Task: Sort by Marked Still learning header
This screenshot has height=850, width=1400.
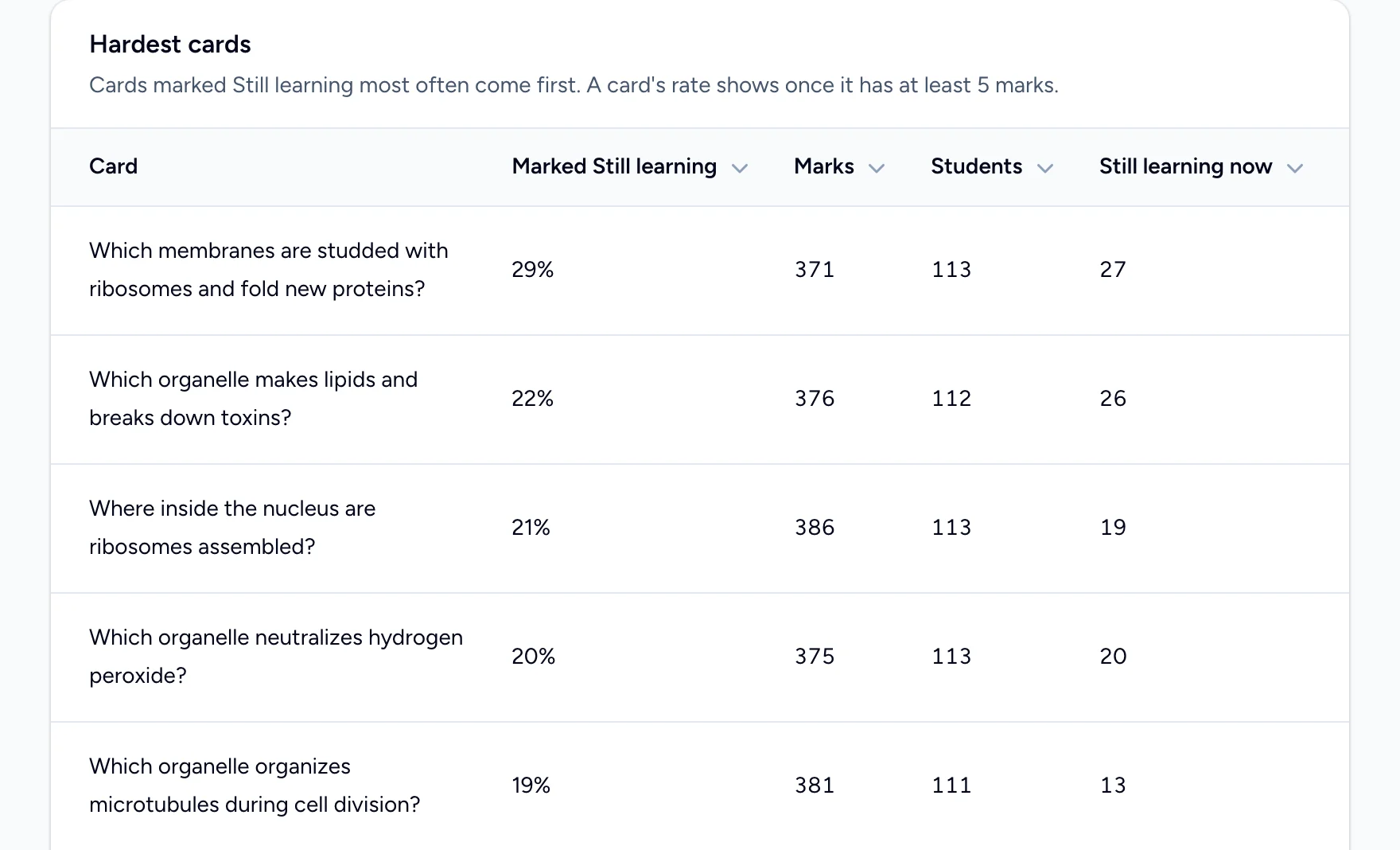Action: coord(614,166)
